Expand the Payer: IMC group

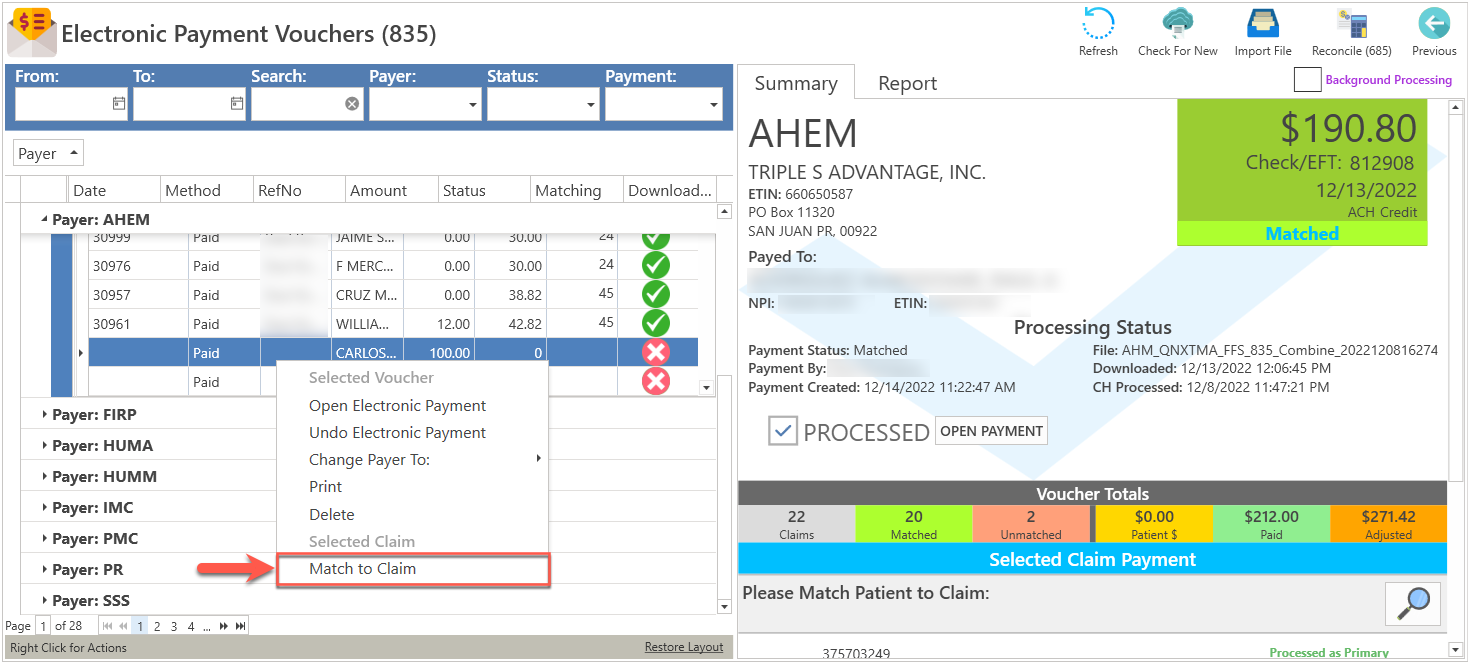click(x=44, y=508)
